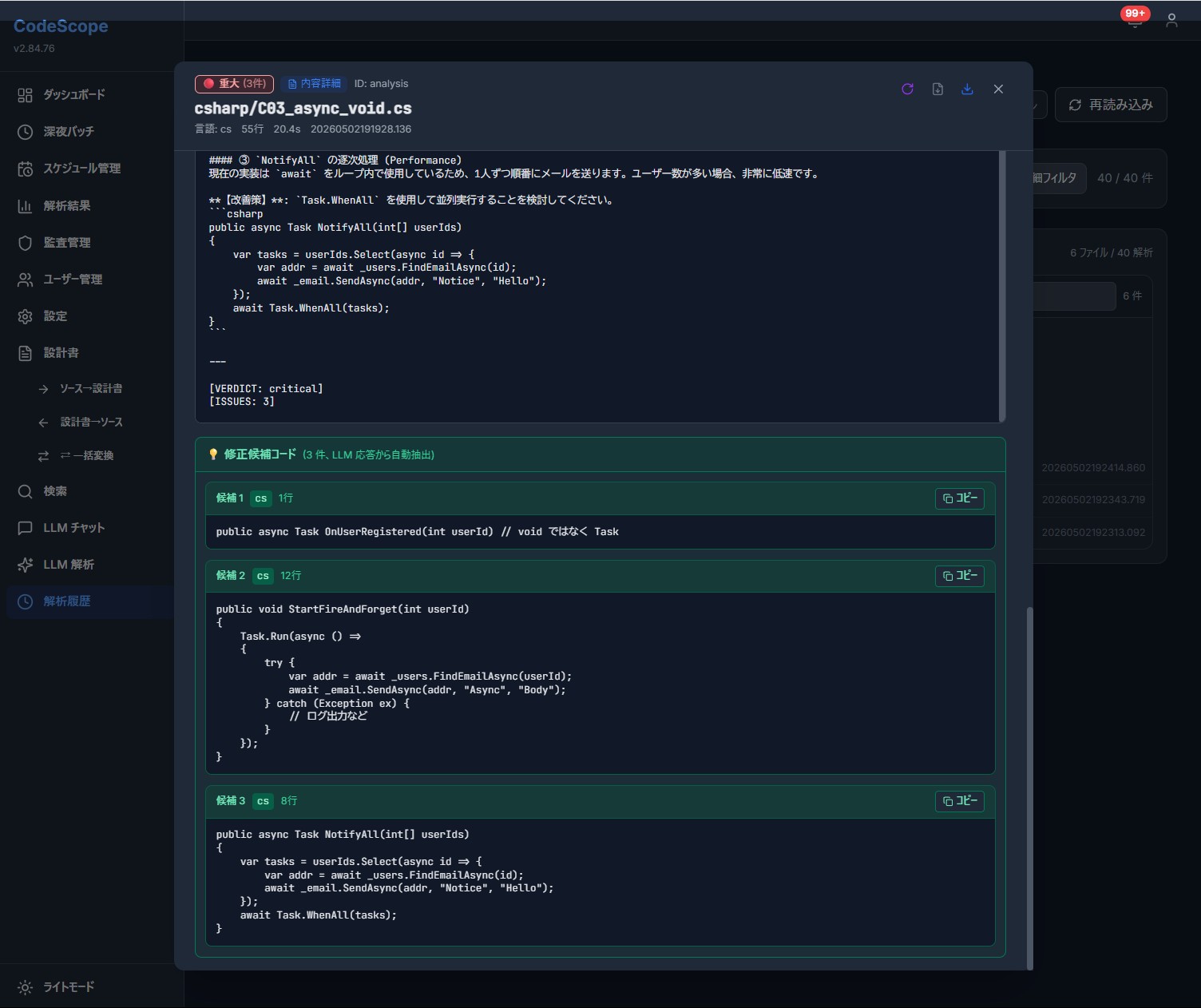Click the 細フィルタ button behind the dialog
Image resolution: width=1201 pixels, height=1008 pixels.
(x=1058, y=178)
